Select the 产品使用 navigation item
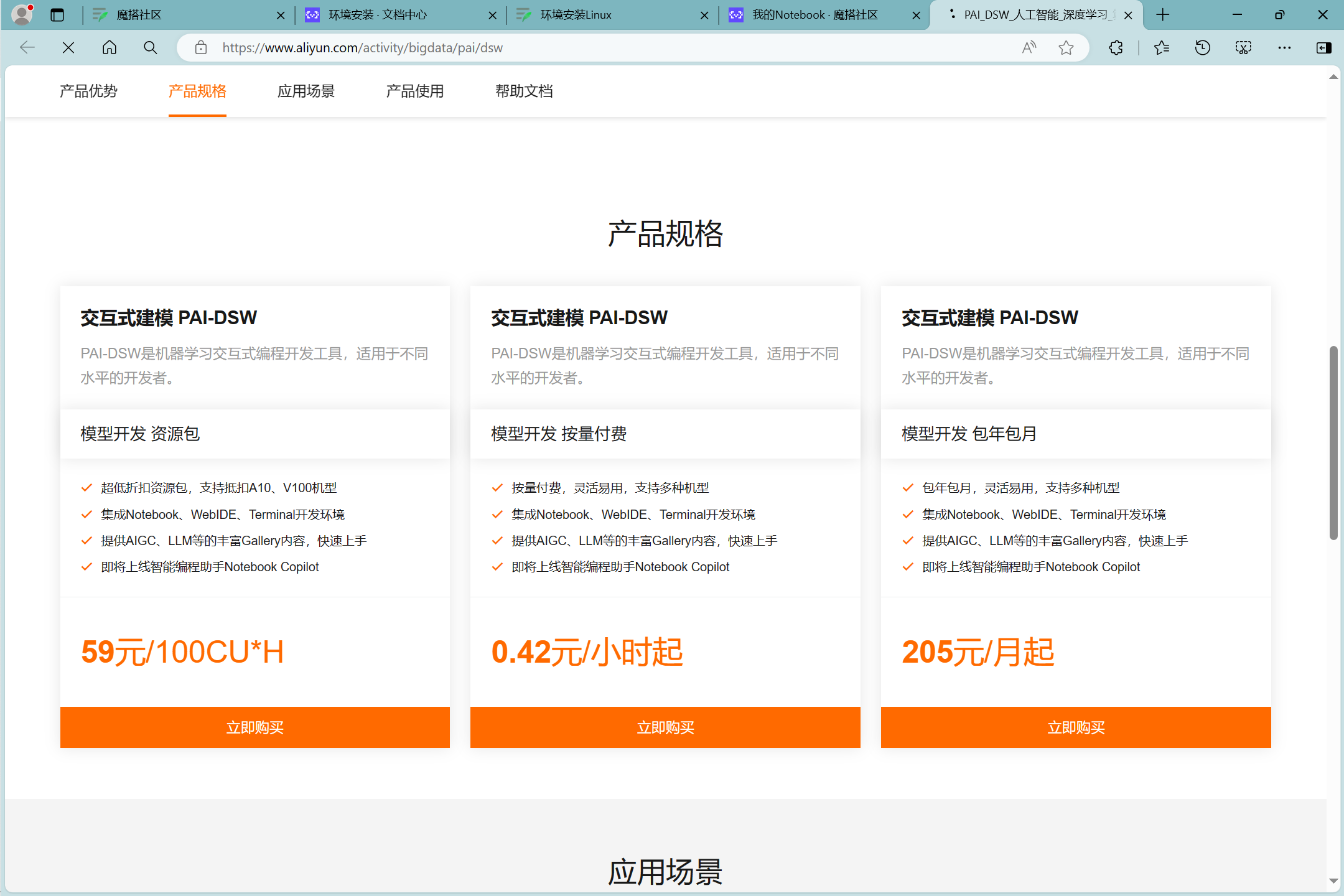The image size is (1344, 896). click(415, 91)
